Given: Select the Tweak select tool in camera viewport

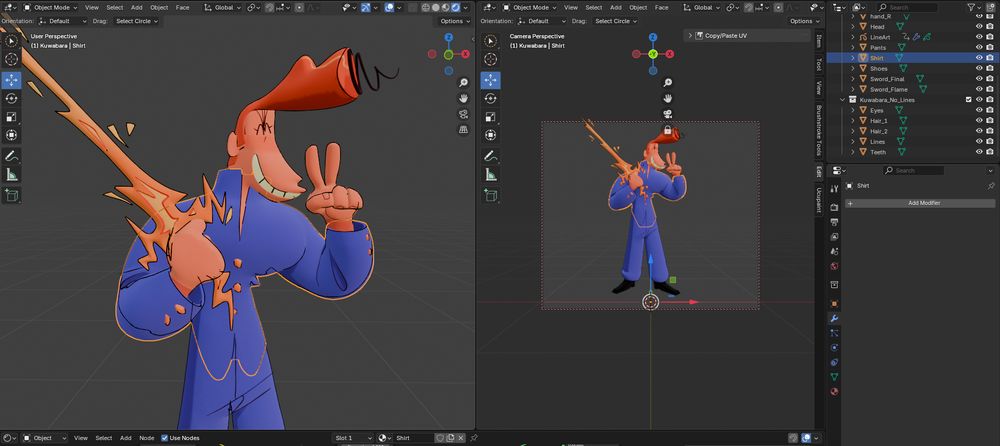Looking at the screenshot, I should point(490,41).
